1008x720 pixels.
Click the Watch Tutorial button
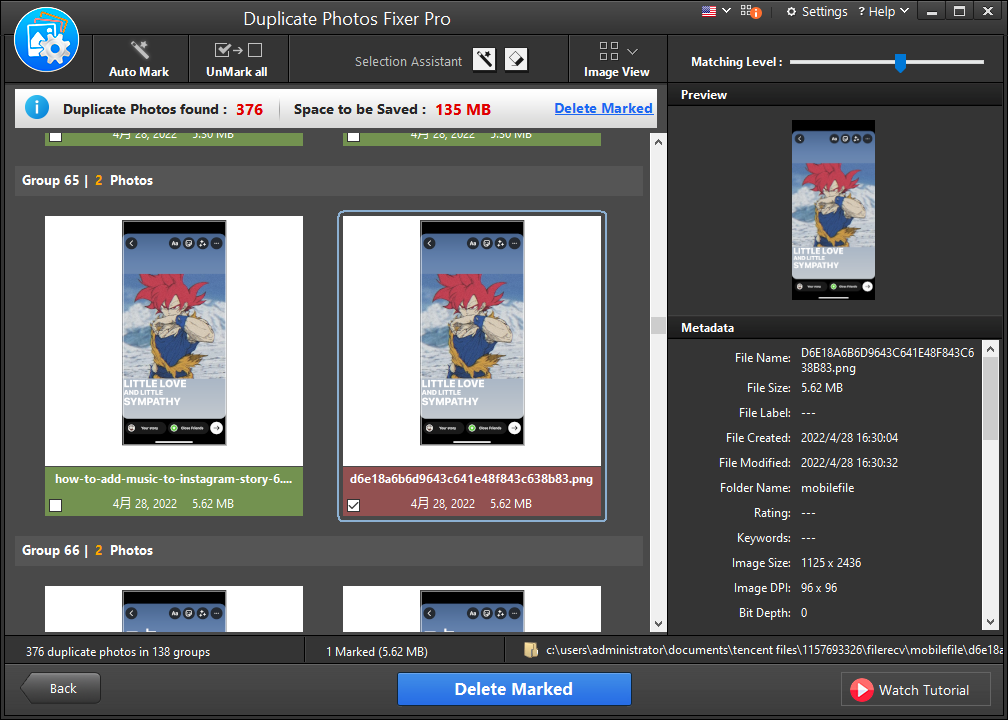[915, 690]
